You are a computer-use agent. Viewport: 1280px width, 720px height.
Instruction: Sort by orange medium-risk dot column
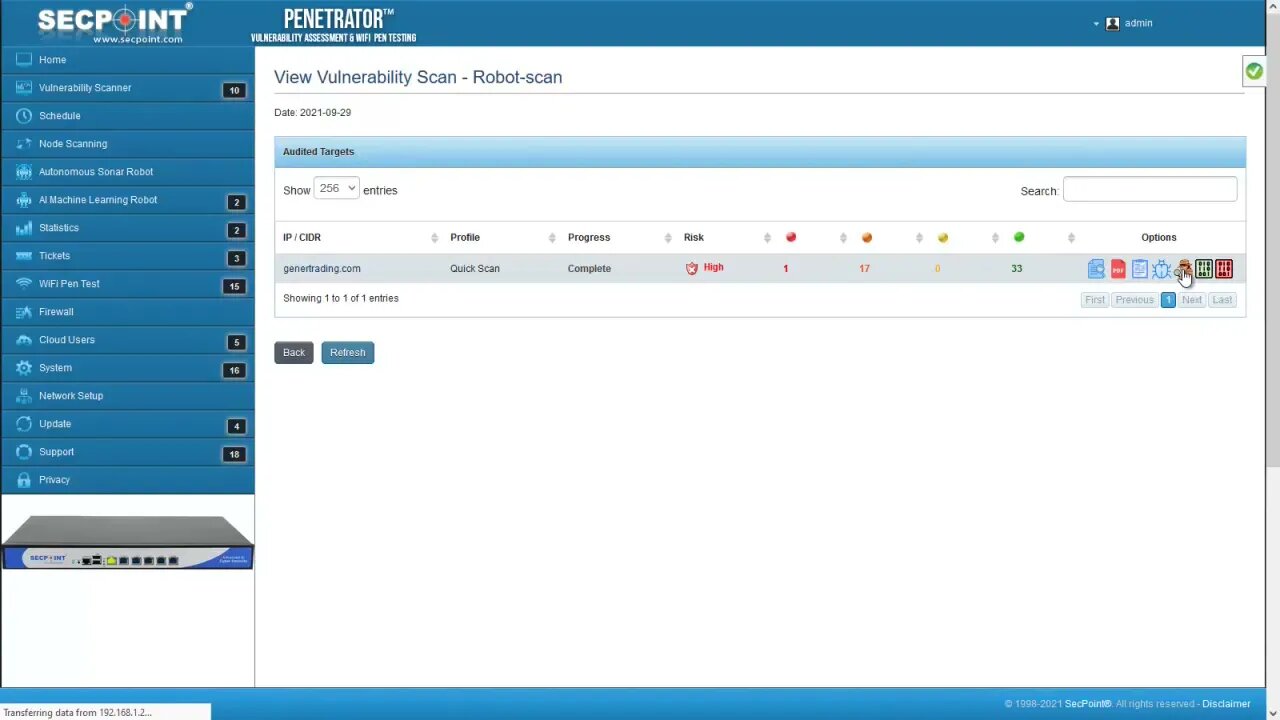tap(888, 237)
